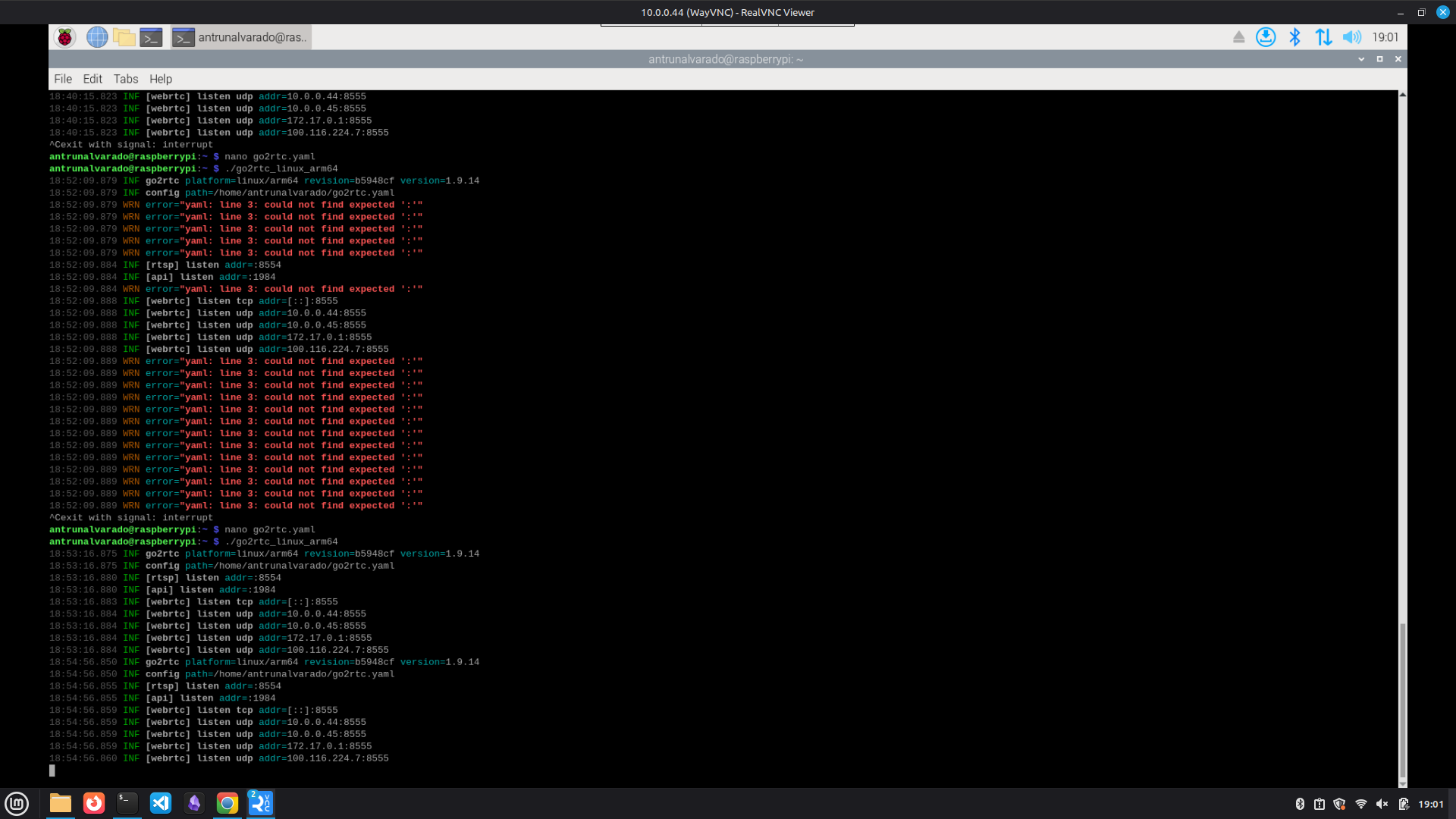Close the antrunalvarado@raspberrypi terminal window
This screenshot has height=819, width=1456.
click(1398, 59)
